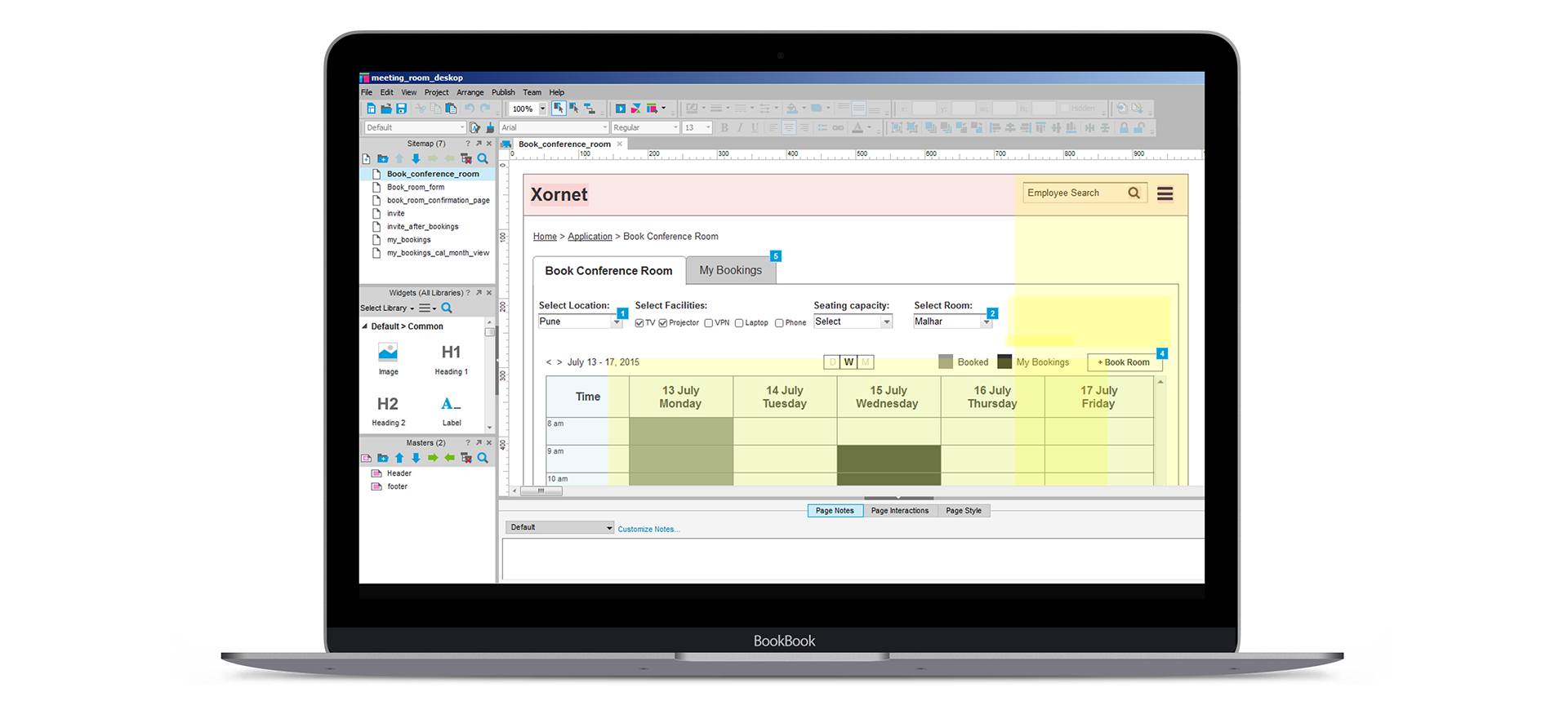This screenshot has height=710, width=1568.
Task: Search the Widgets library
Action: coord(447,308)
